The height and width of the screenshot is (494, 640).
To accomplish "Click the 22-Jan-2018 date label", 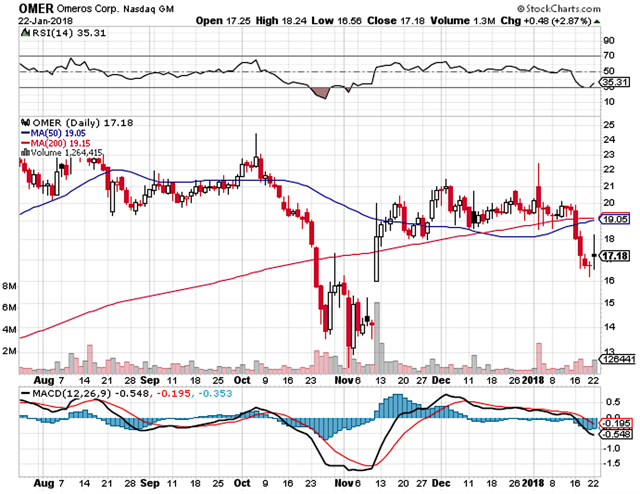I will 45,21.
